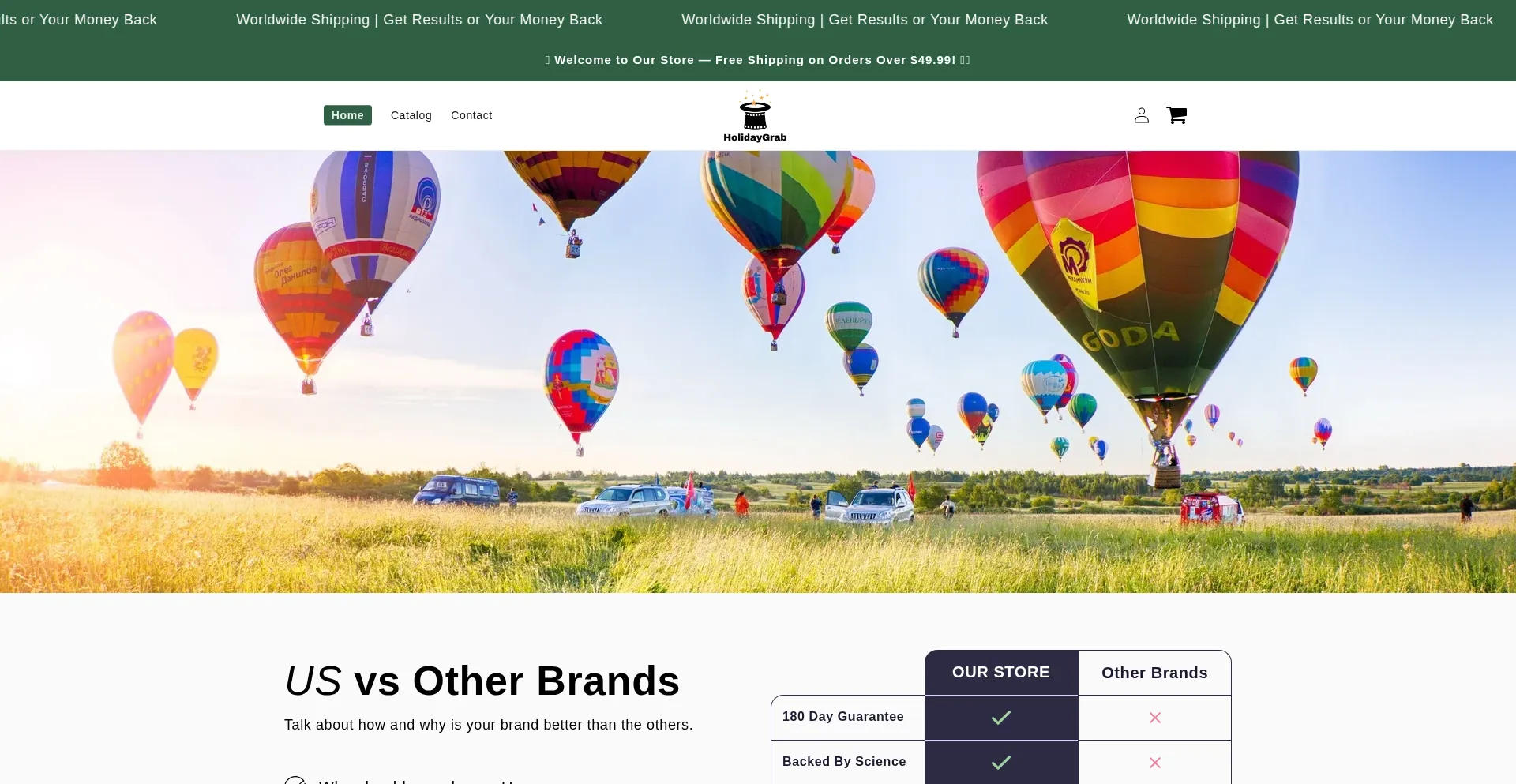Go to the Contact page
The width and height of the screenshot is (1516, 784).
coord(471,115)
